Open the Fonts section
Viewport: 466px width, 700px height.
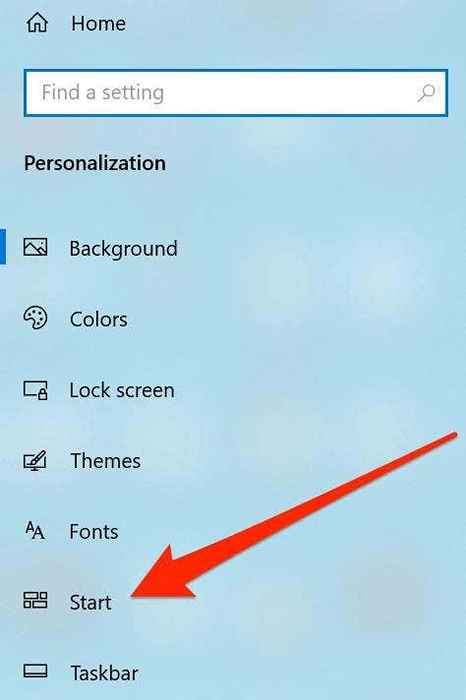[x=94, y=532]
